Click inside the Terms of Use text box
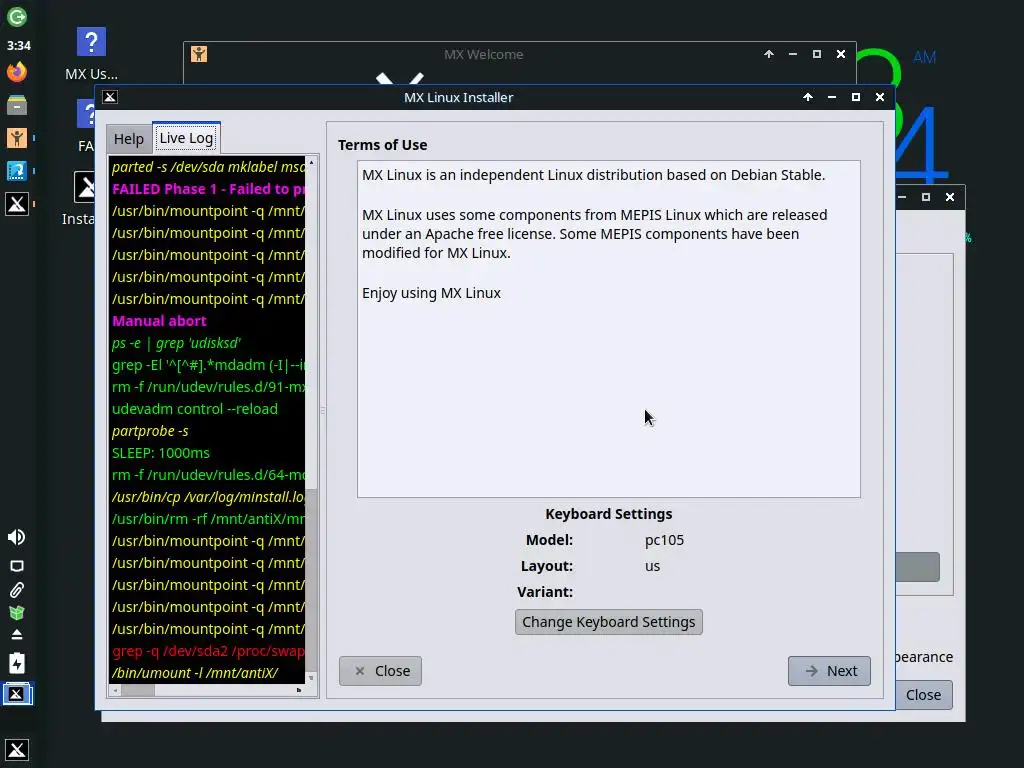The width and height of the screenshot is (1024, 768). pyautogui.click(x=608, y=328)
